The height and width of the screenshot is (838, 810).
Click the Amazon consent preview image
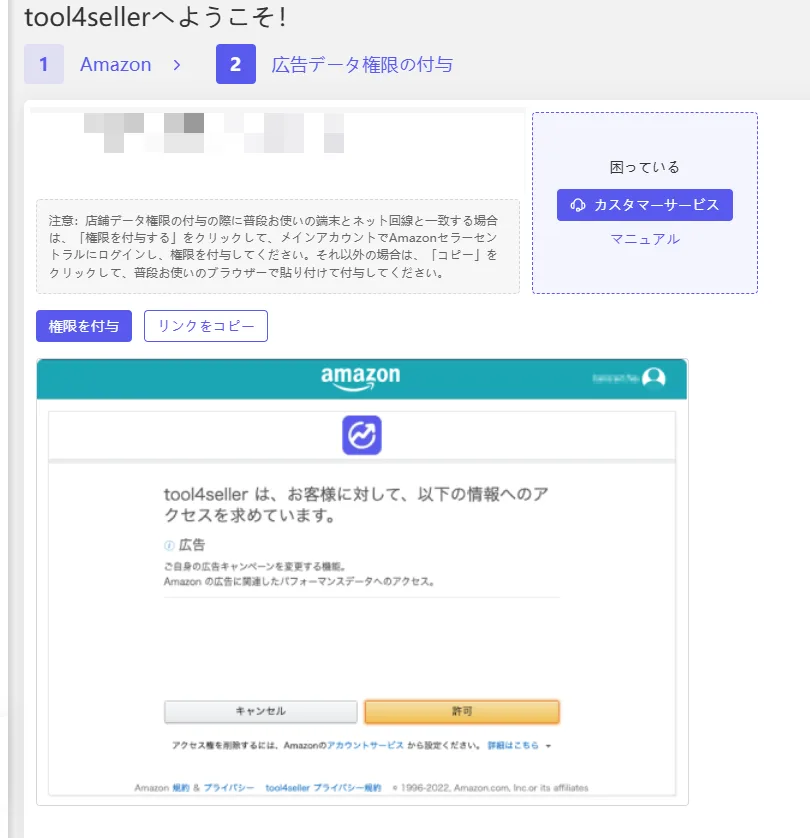click(x=362, y=582)
